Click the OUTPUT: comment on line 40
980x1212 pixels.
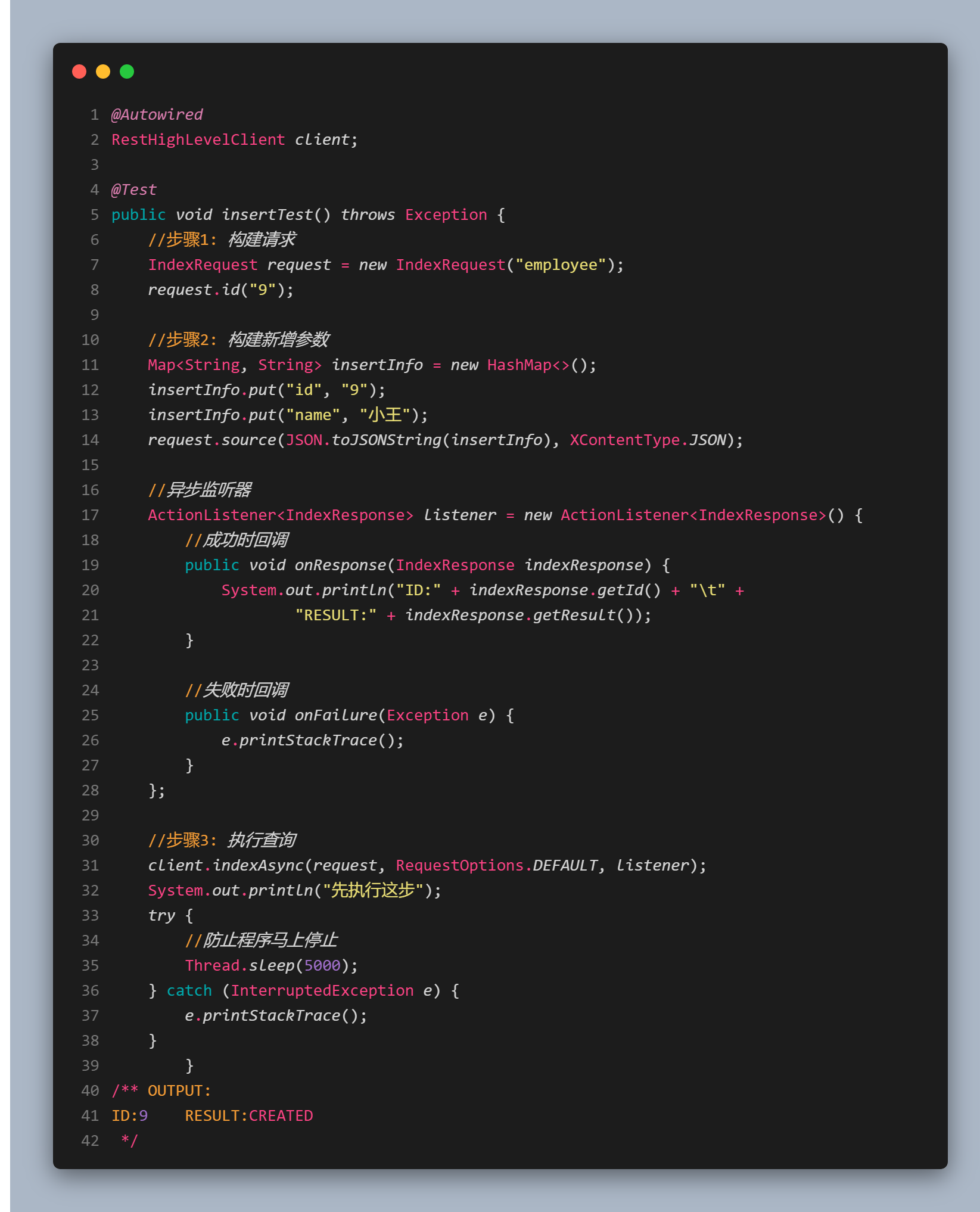[179, 1090]
